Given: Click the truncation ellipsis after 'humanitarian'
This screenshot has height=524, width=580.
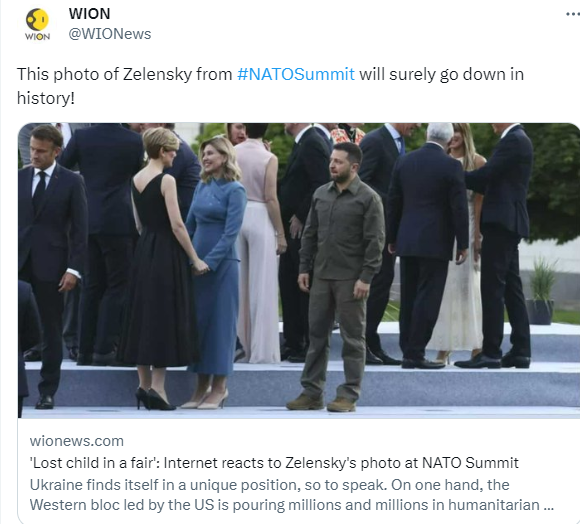Looking at the screenshot, I should 549,506.
